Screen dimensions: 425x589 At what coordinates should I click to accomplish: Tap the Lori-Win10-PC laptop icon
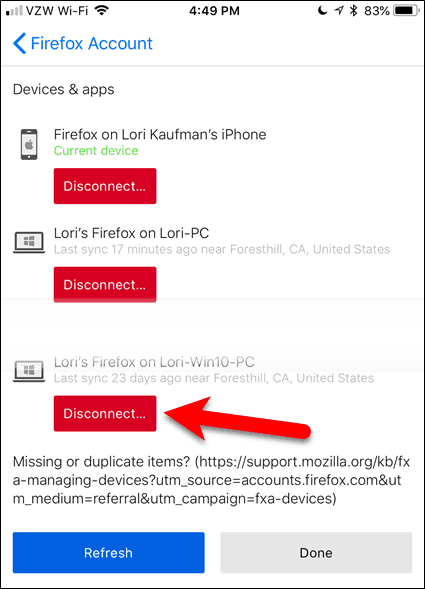29,371
